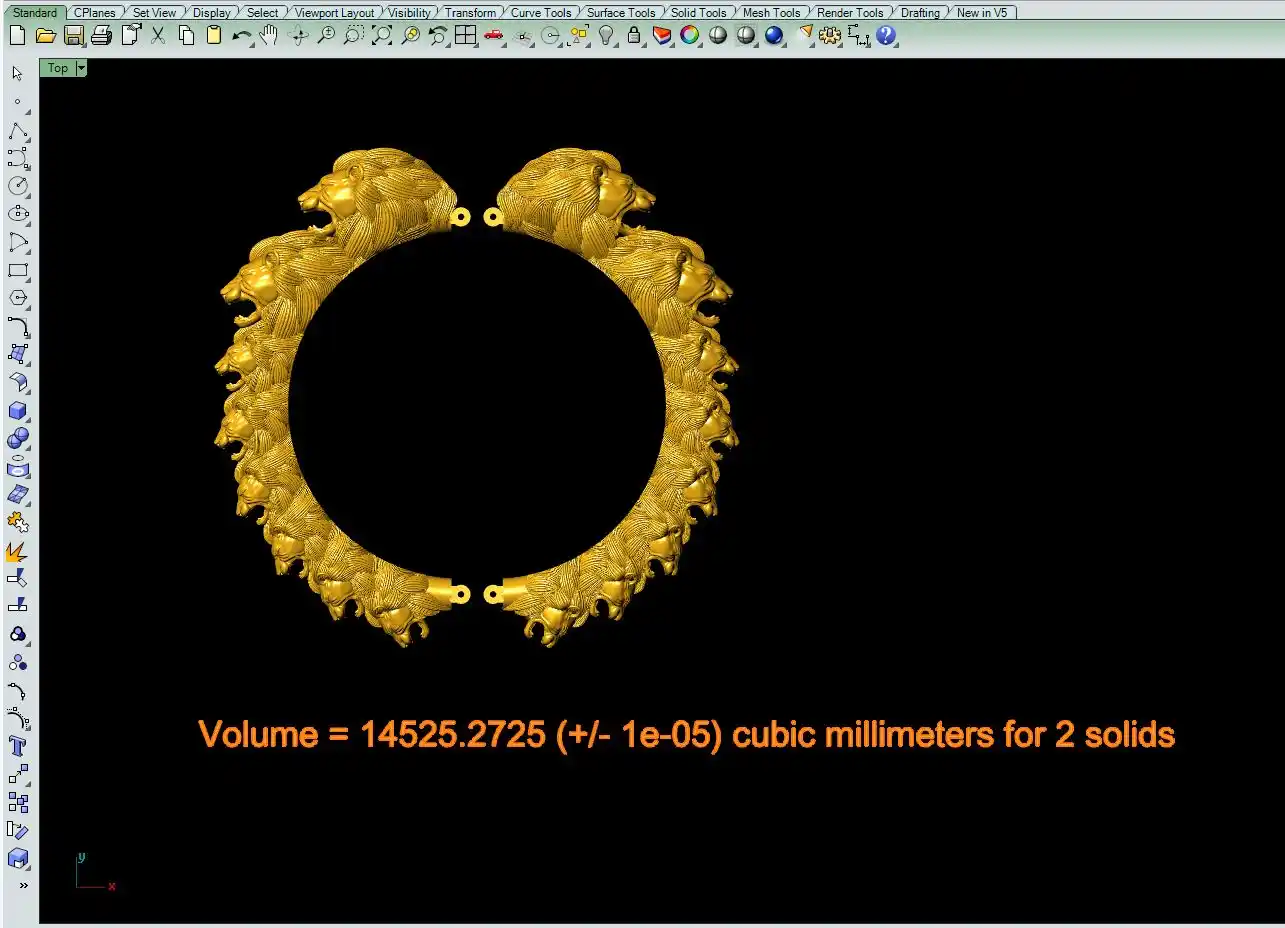Select the Text object tool
The image size is (1285, 928).
[x=18, y=746]
